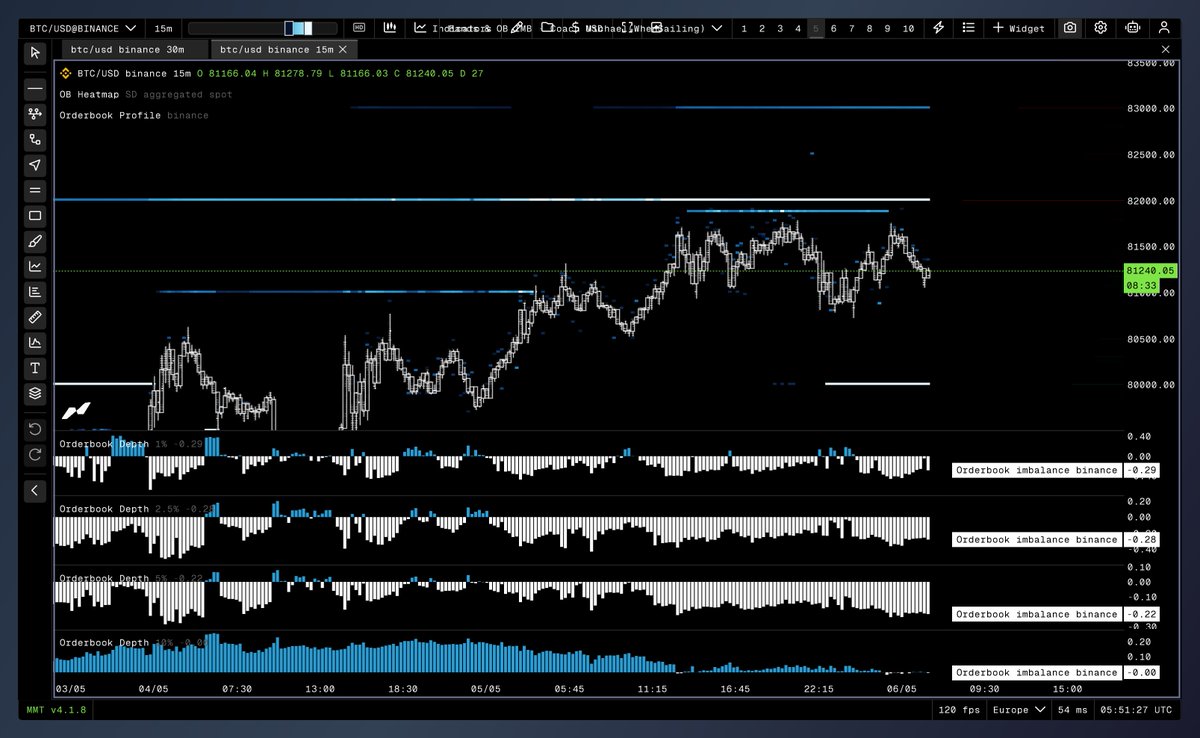Click the current price label 81240.05
The image size is (1200, 738).
click(x=1150, y=270)
